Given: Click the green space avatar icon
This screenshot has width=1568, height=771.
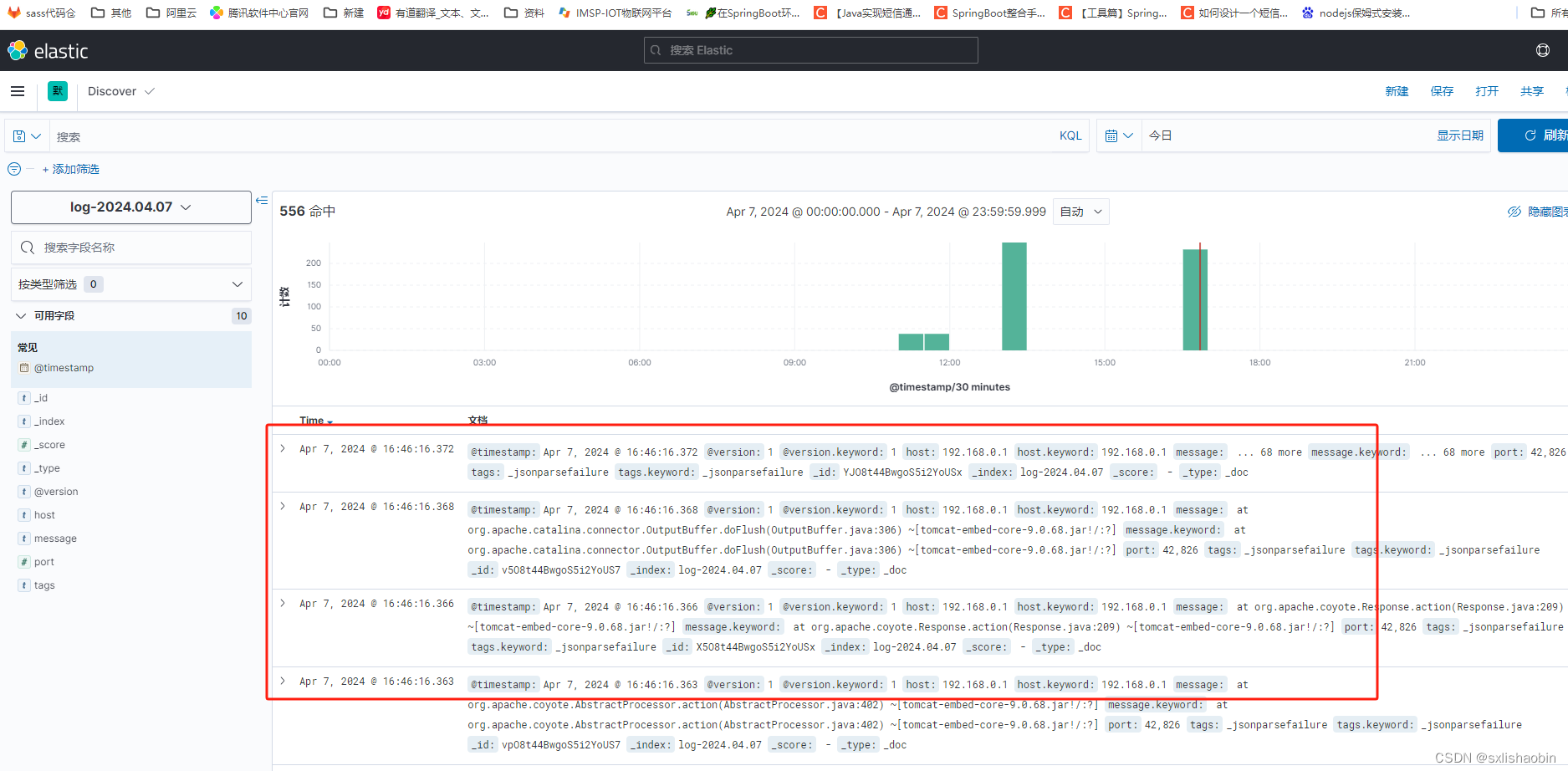Looking at the screenshot, I should pyautogui.click(x=58, y=91).
